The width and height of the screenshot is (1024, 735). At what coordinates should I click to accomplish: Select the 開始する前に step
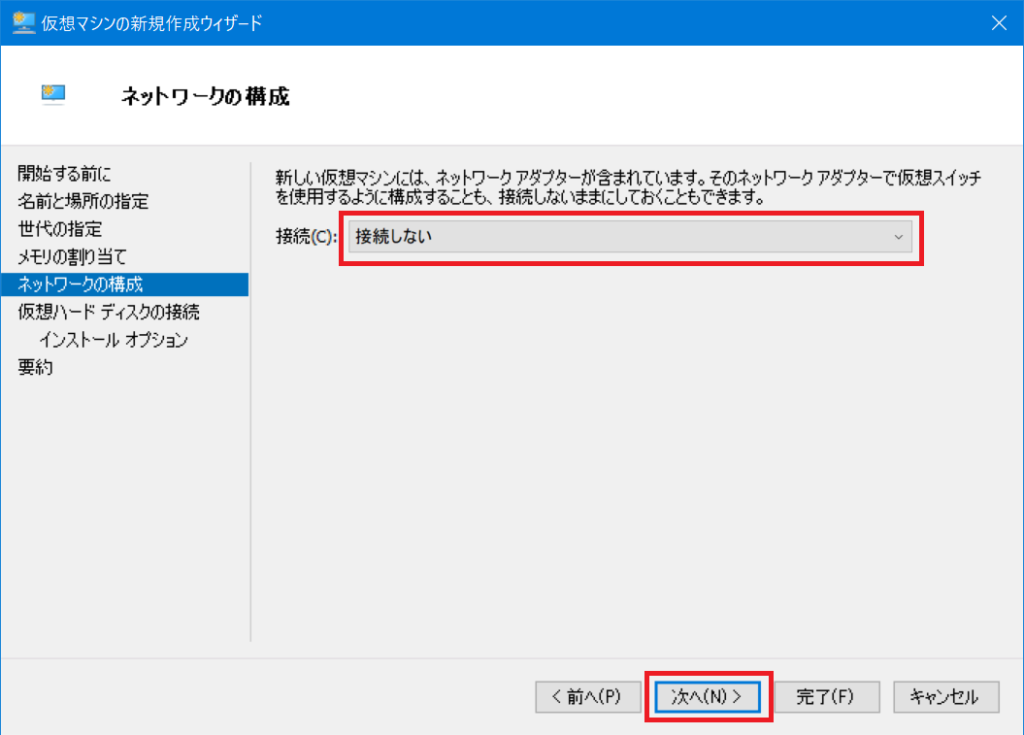point(64,174)
